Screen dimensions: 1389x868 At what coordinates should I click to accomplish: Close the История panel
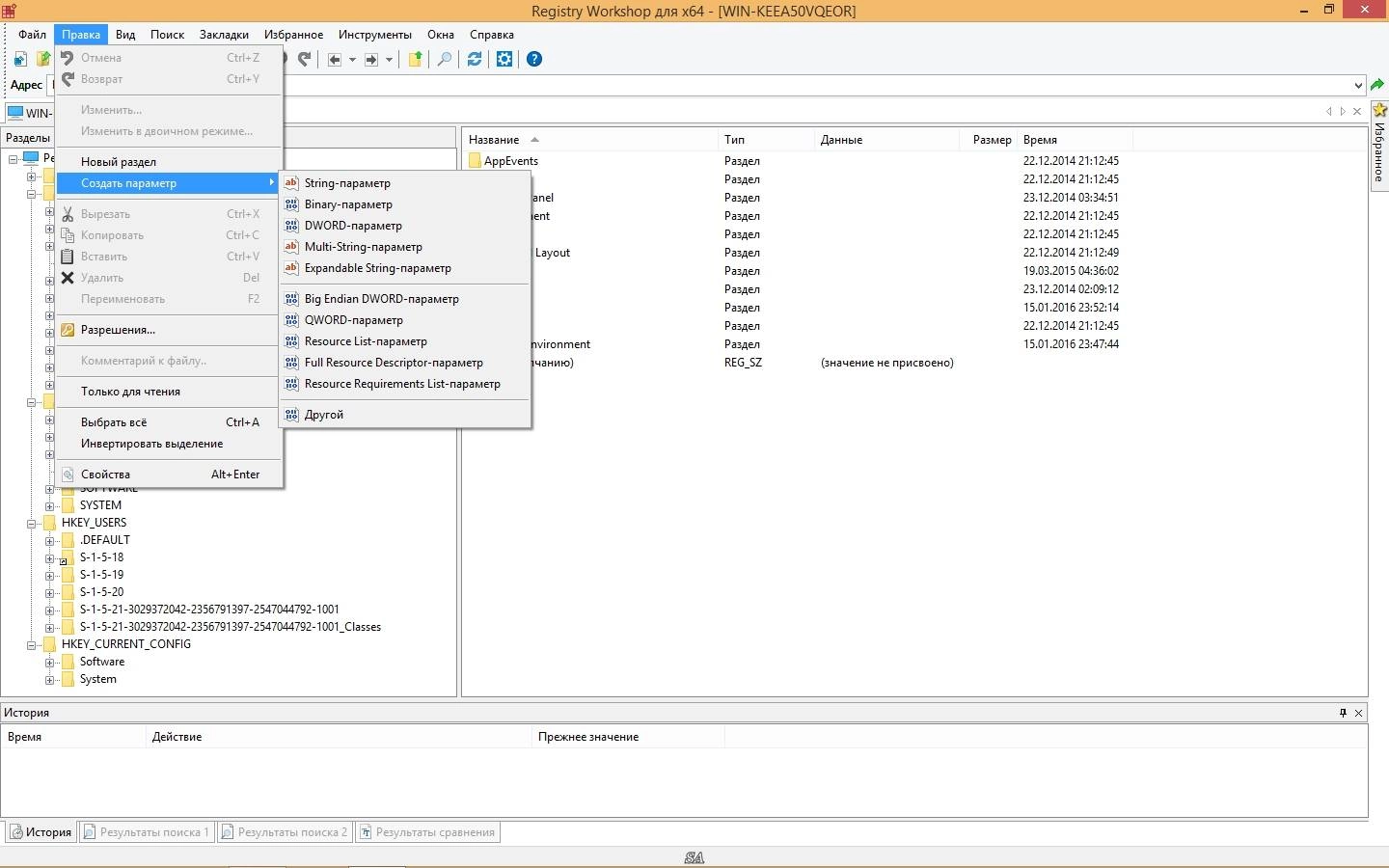coord(1359,713)
